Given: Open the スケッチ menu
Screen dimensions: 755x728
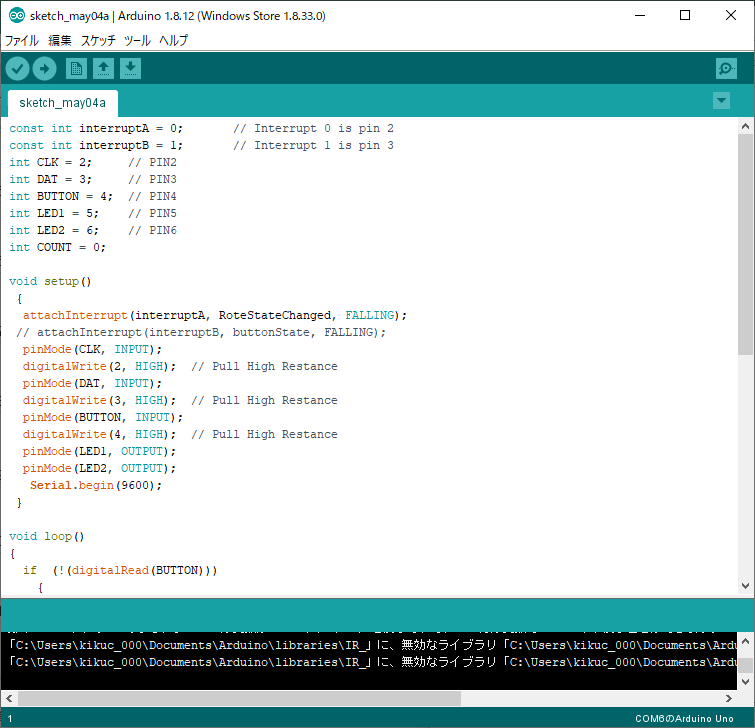Looking at the screenshot, I should (x=98, y=41).
